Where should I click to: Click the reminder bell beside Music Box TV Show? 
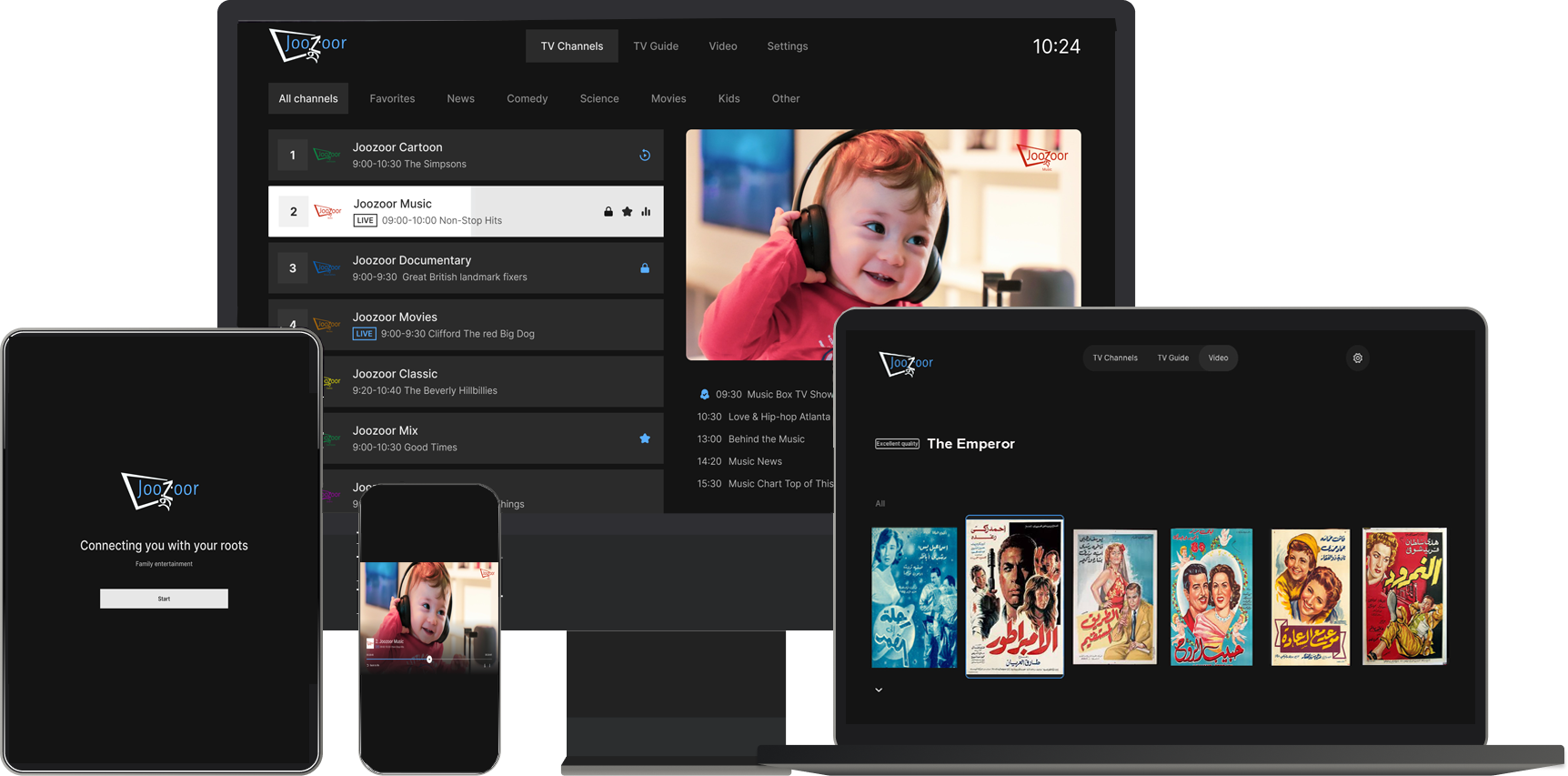704,395
